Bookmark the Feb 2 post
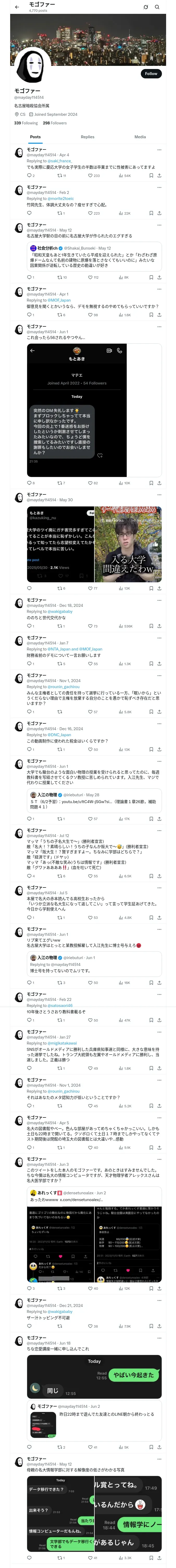Screen dimensions: 176x1568 point(151,213)
